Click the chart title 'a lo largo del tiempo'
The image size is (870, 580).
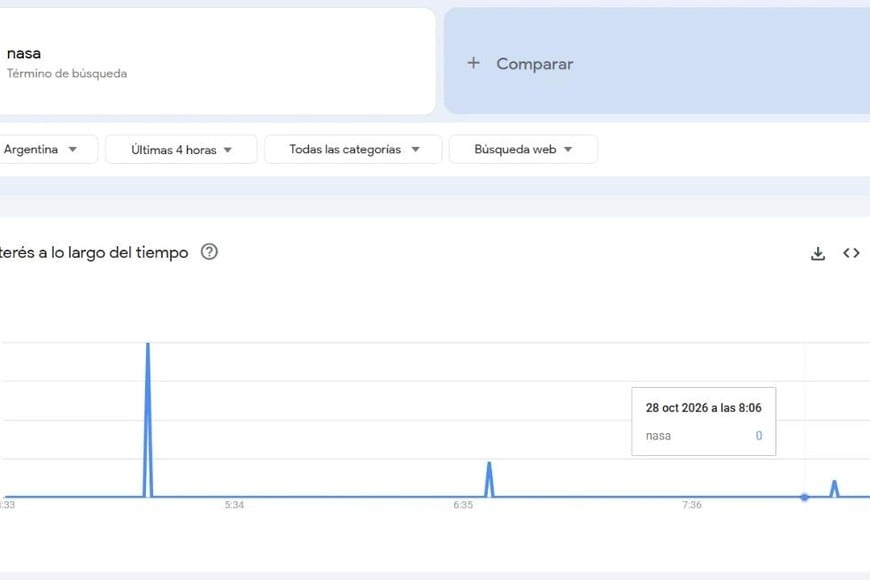coord(113,253)
